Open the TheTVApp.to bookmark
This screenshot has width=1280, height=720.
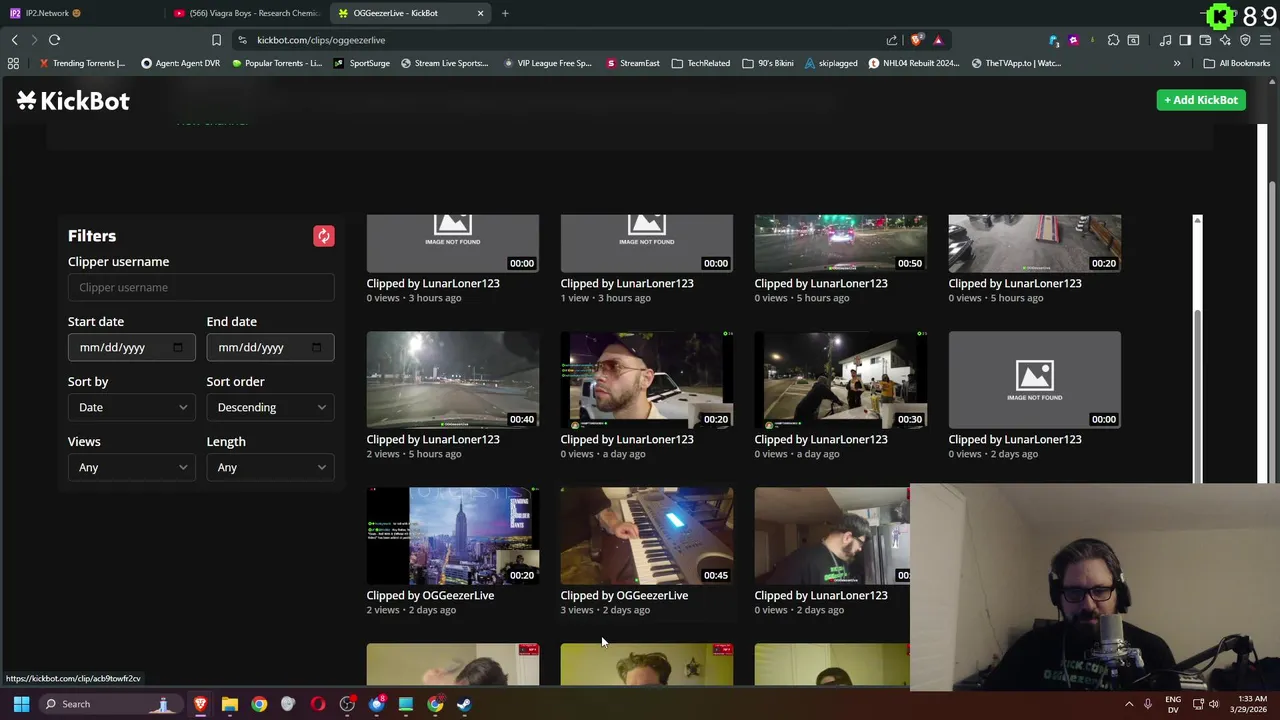pos(1015,63)
